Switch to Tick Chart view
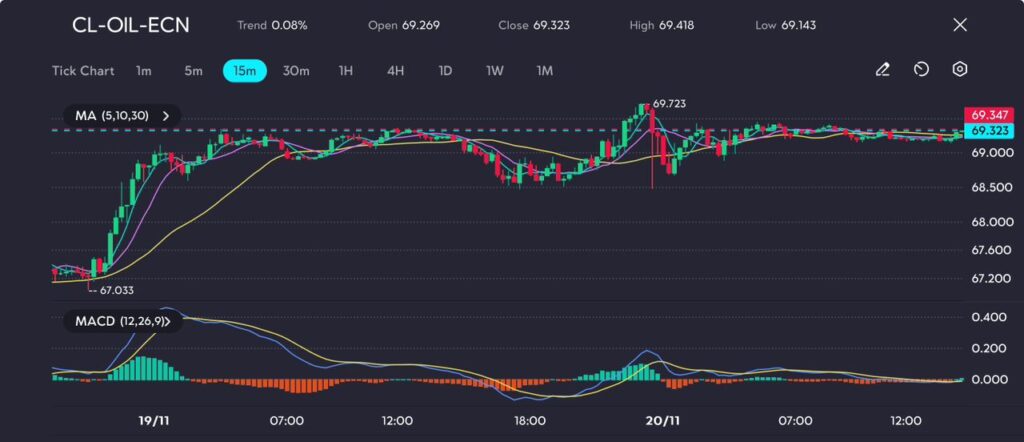This screenshot has height=442, width=1024. coord(82,71)
